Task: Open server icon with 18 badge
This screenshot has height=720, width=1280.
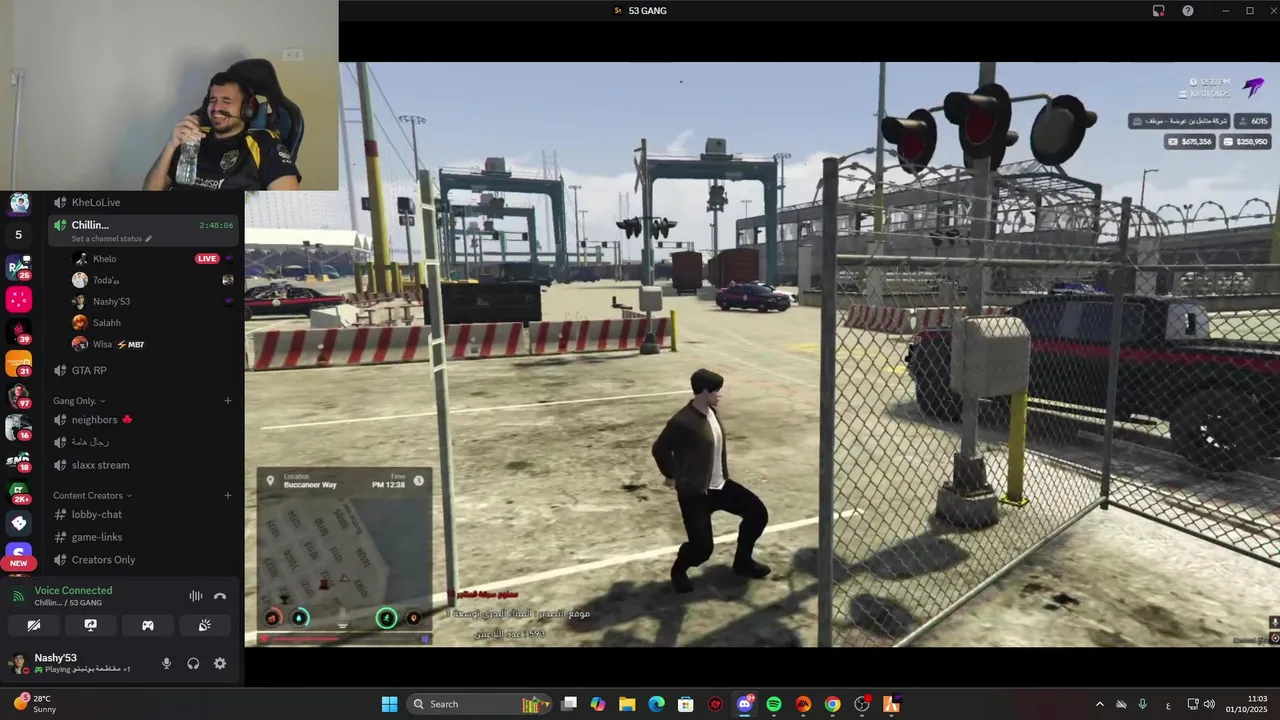Action: (x=19, y=460)
